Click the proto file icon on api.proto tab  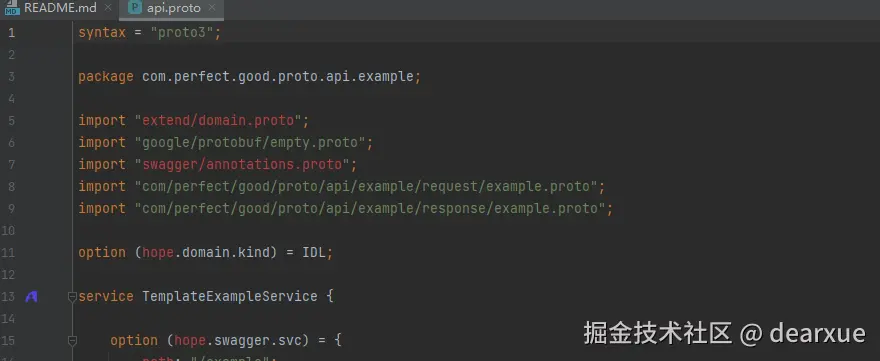(135, 8)
